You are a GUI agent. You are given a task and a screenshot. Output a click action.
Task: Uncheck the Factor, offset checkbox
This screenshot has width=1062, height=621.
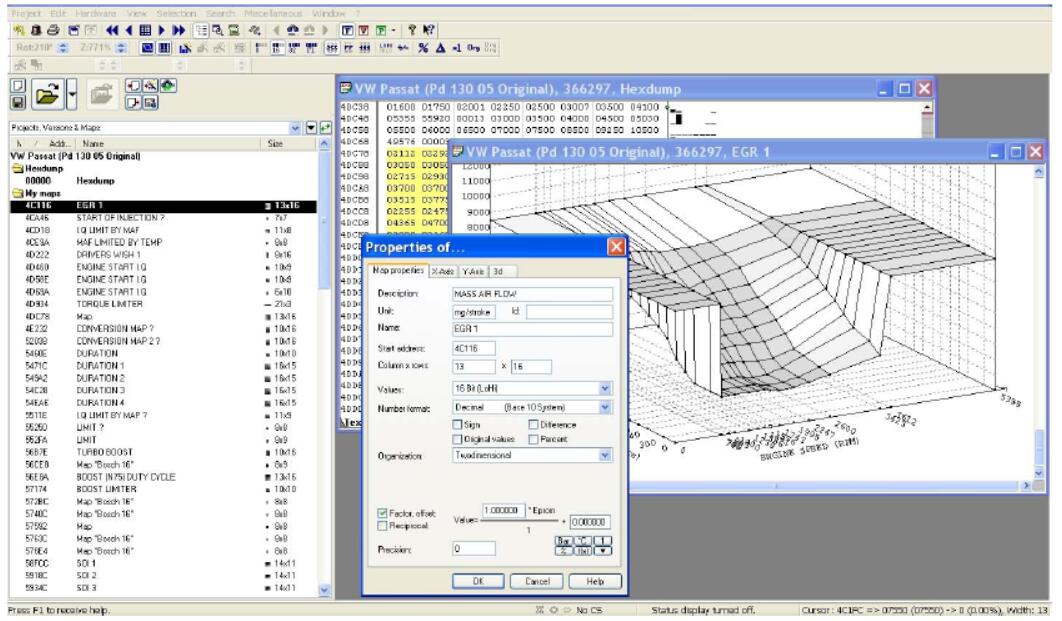point(382,512)
